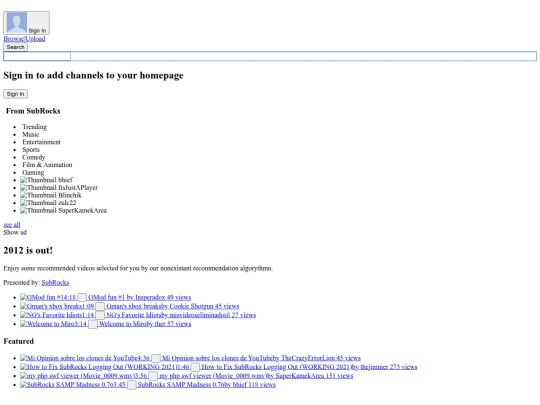Click the small button after my php swf viewer 3:56

(x=153, y=376)
